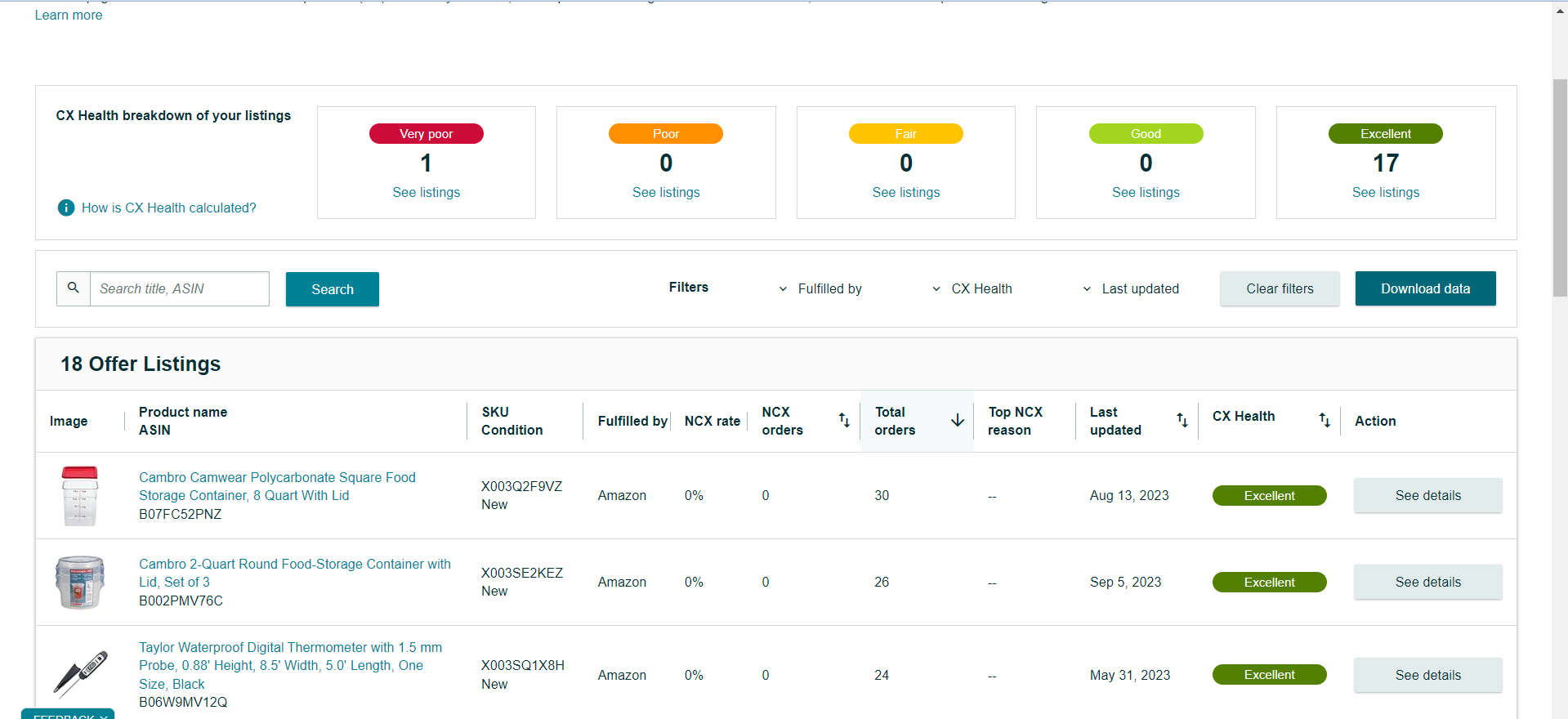See details for Cambro 2-Quart Round listing
The height and width of the screenshot is (719, 1568).
pyautogui.click(x=1428, y=583)
